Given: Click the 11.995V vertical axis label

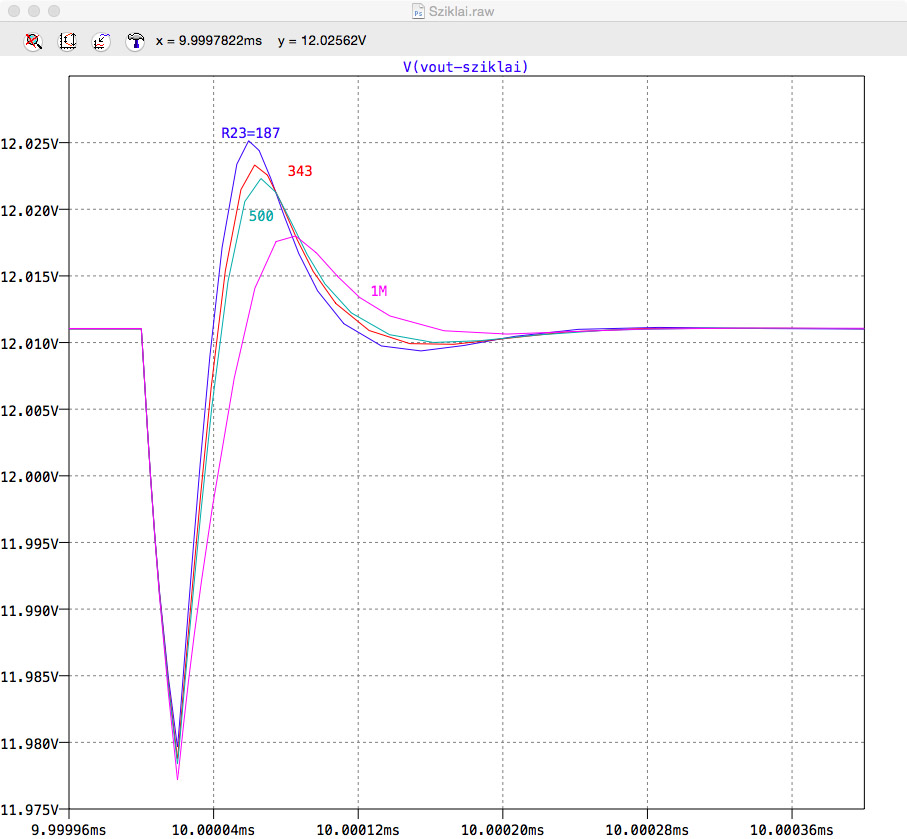Looking at the screenshot, I should [30, 544].
